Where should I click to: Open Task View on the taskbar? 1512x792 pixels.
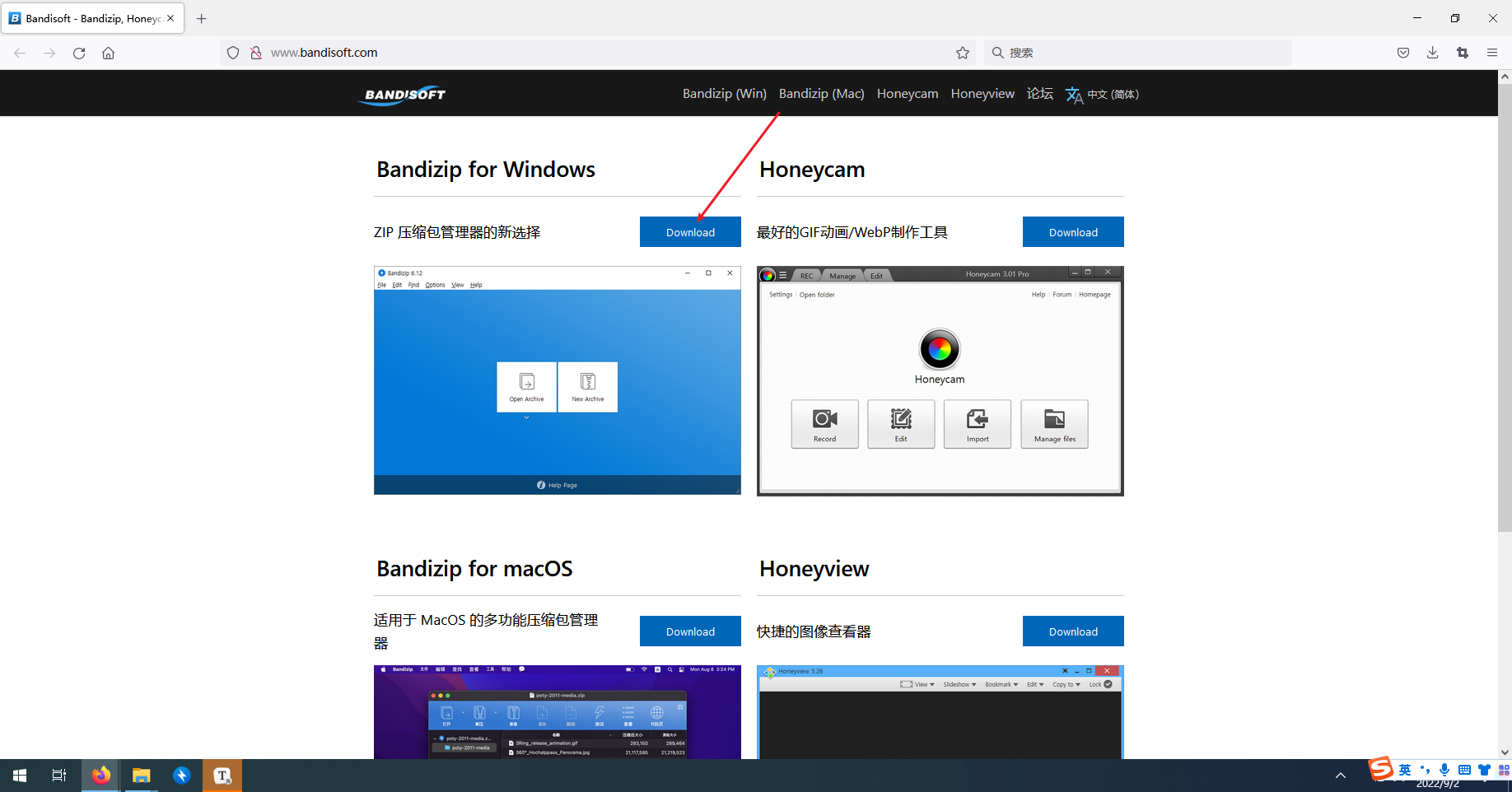coord(59,776)
